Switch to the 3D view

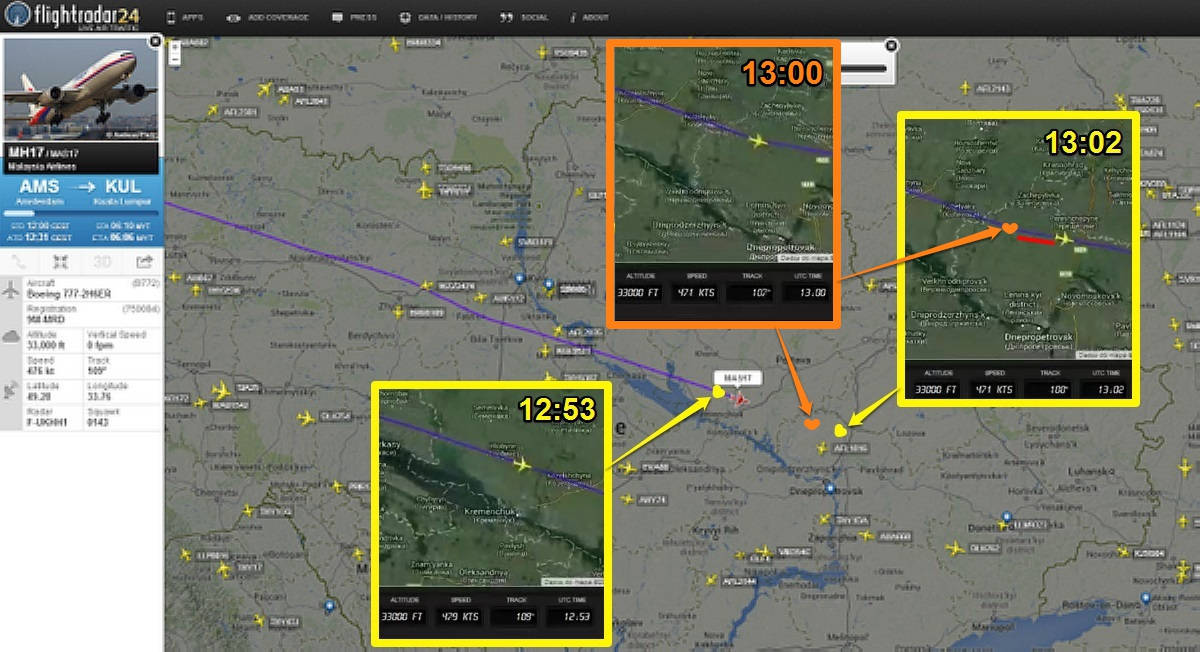[101, 262]
